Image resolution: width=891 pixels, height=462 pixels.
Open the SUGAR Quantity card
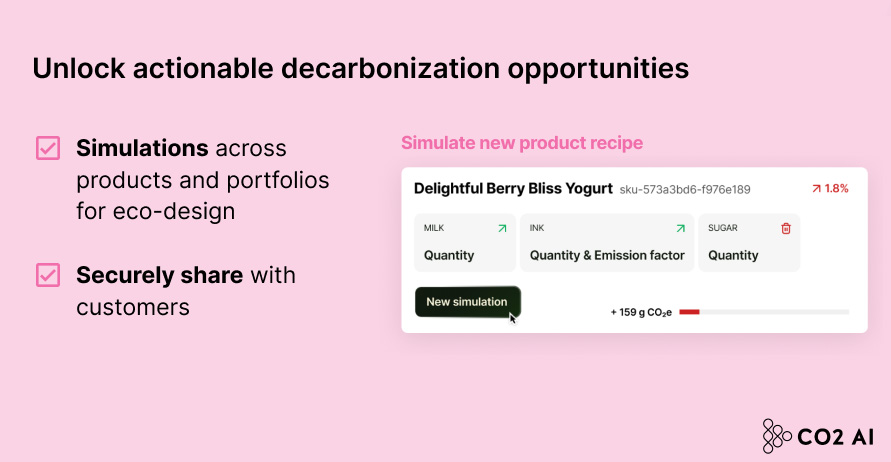point(748,242)
